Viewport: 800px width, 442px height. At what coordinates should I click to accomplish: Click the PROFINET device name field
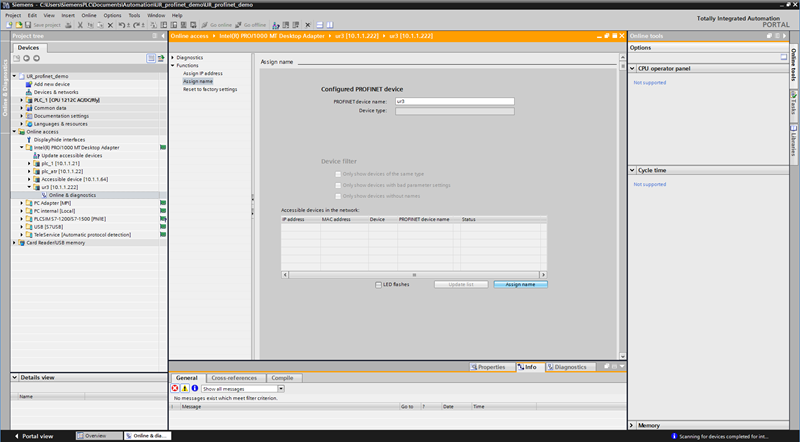[x=454, y=101]
